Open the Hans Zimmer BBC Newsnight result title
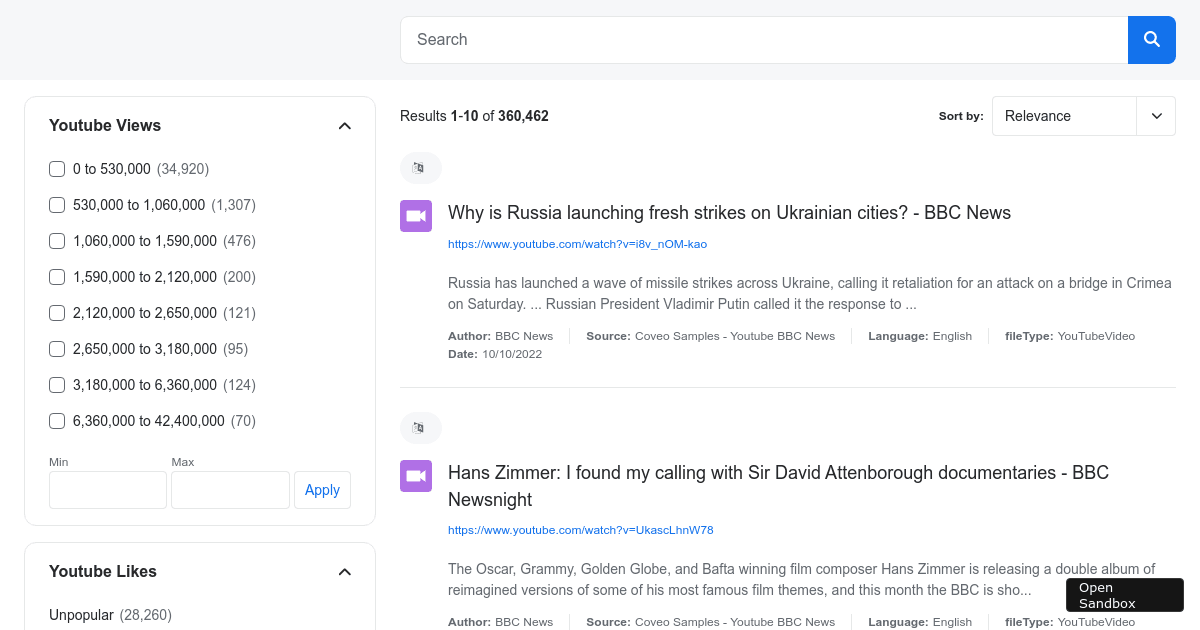 click(778, 485)
